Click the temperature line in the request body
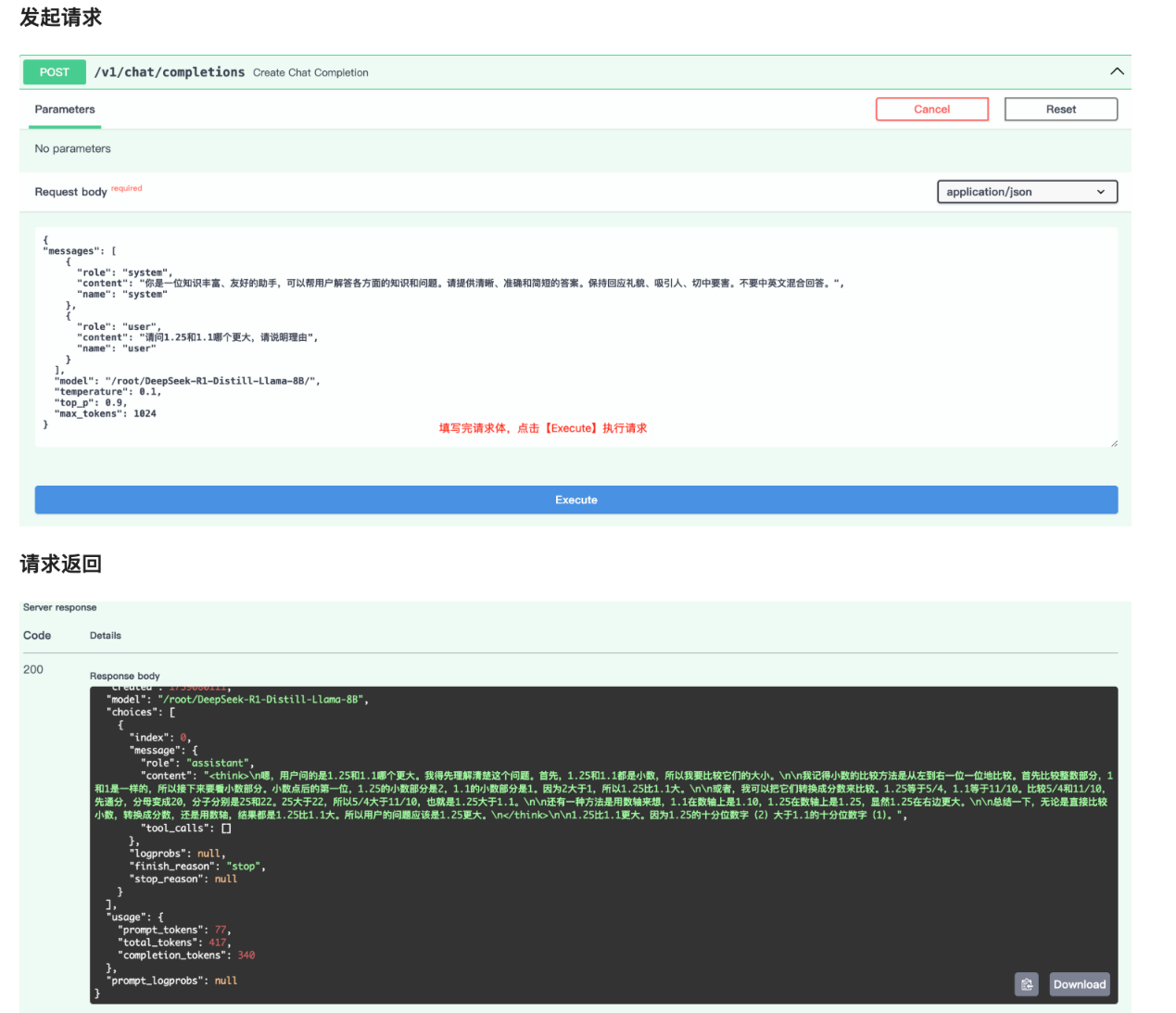 [x=107, y=392]
